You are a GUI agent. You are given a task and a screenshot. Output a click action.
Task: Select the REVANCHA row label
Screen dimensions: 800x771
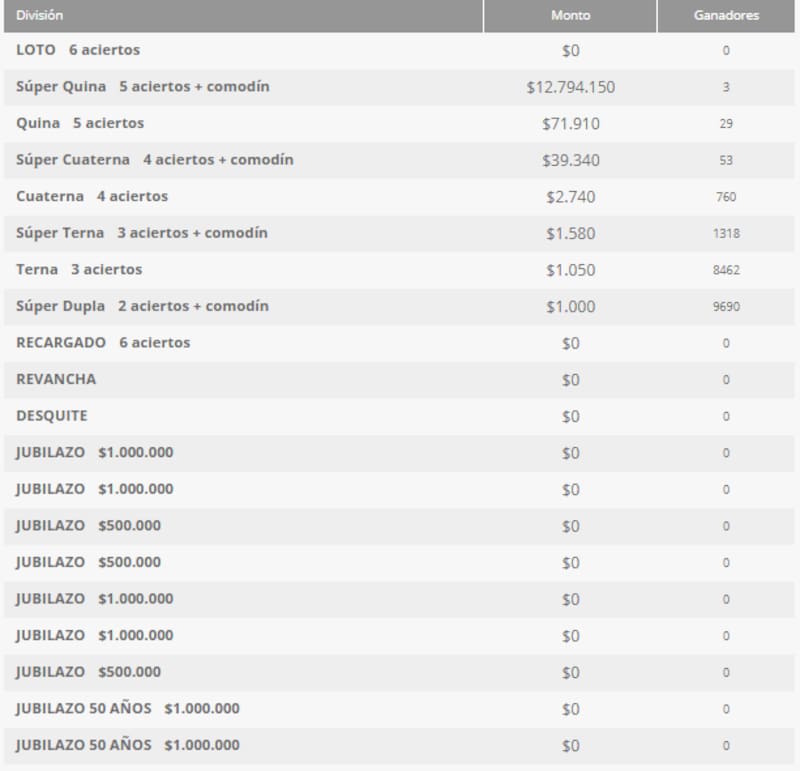[56, 380]
